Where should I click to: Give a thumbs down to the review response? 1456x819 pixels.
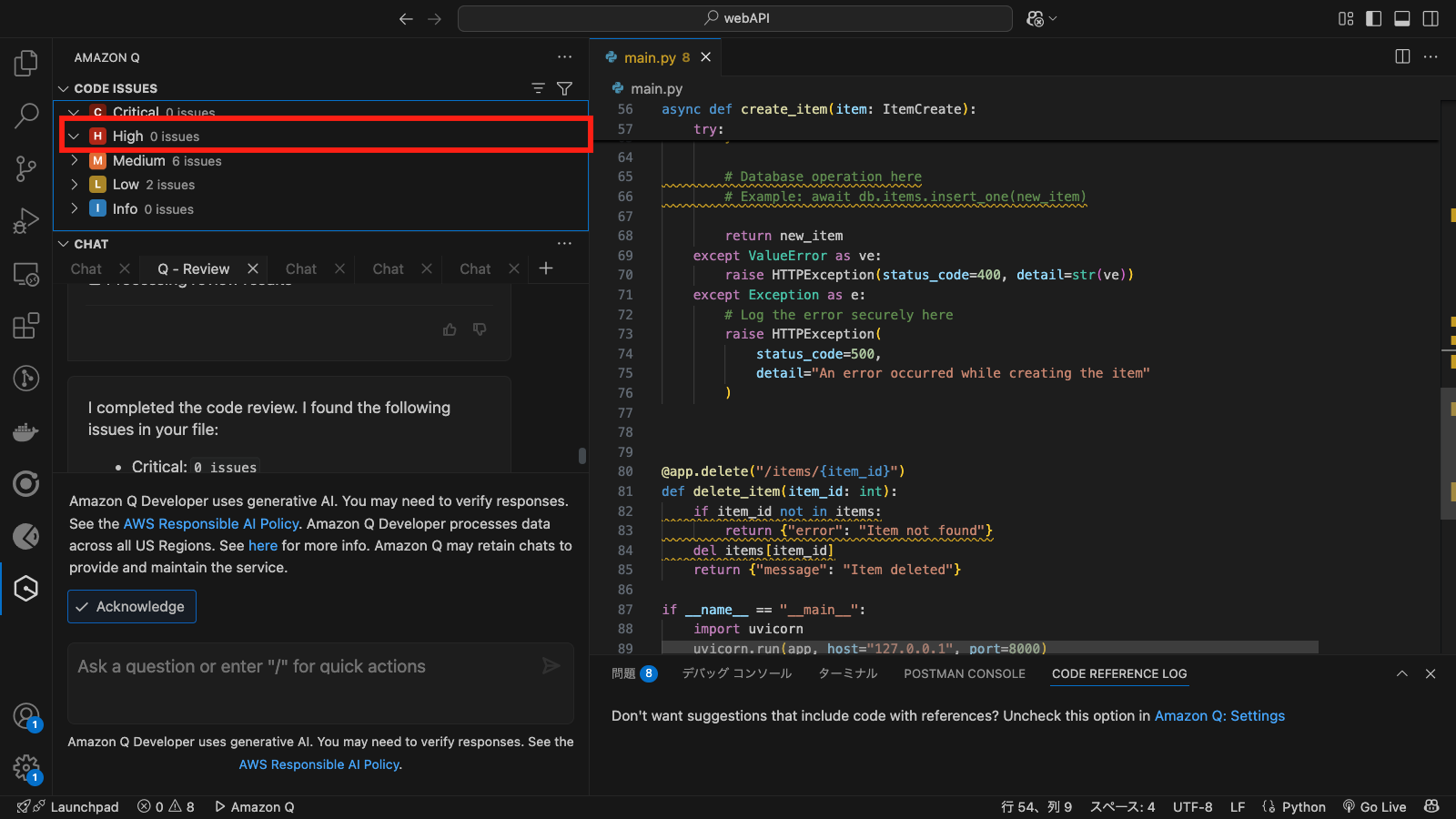point(480,329)
